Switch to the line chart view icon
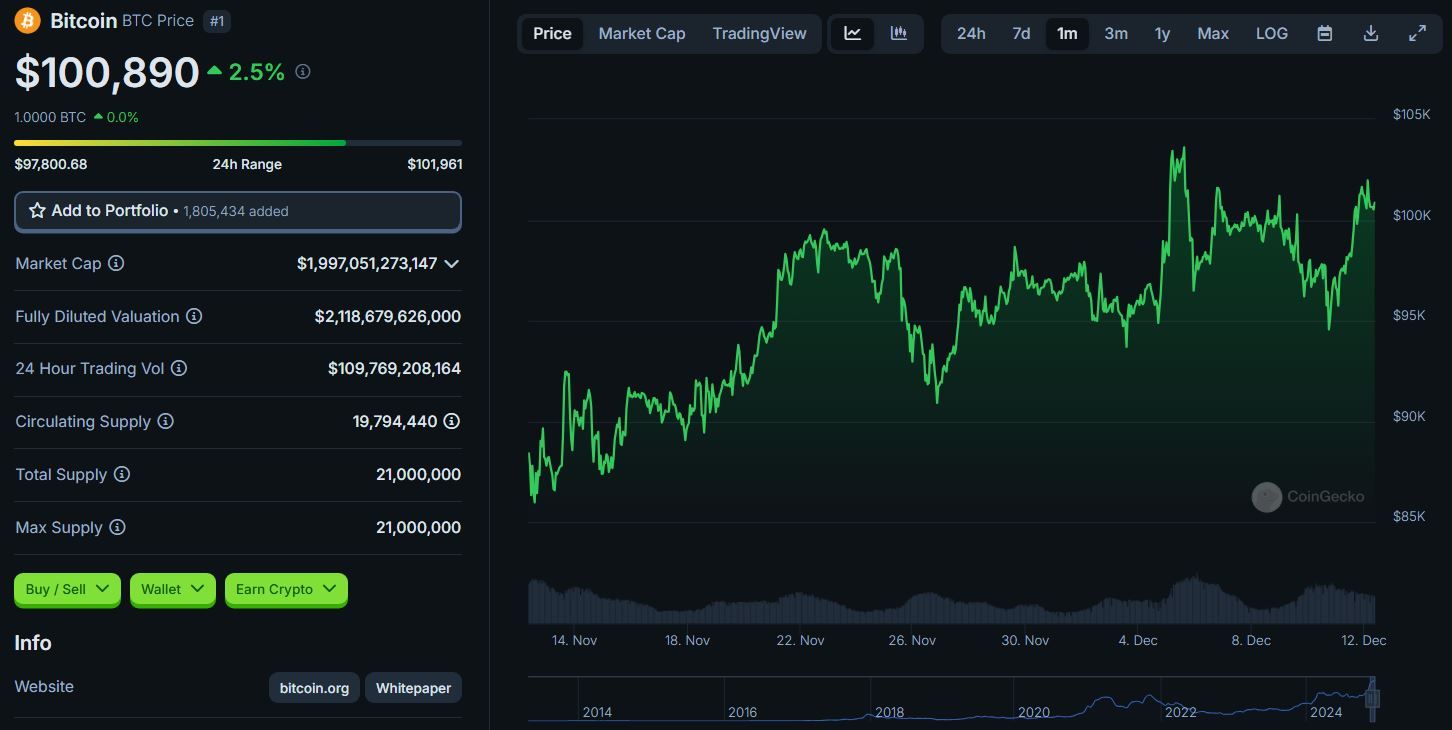Screen dimensions: 1452x730 point(852,33)
